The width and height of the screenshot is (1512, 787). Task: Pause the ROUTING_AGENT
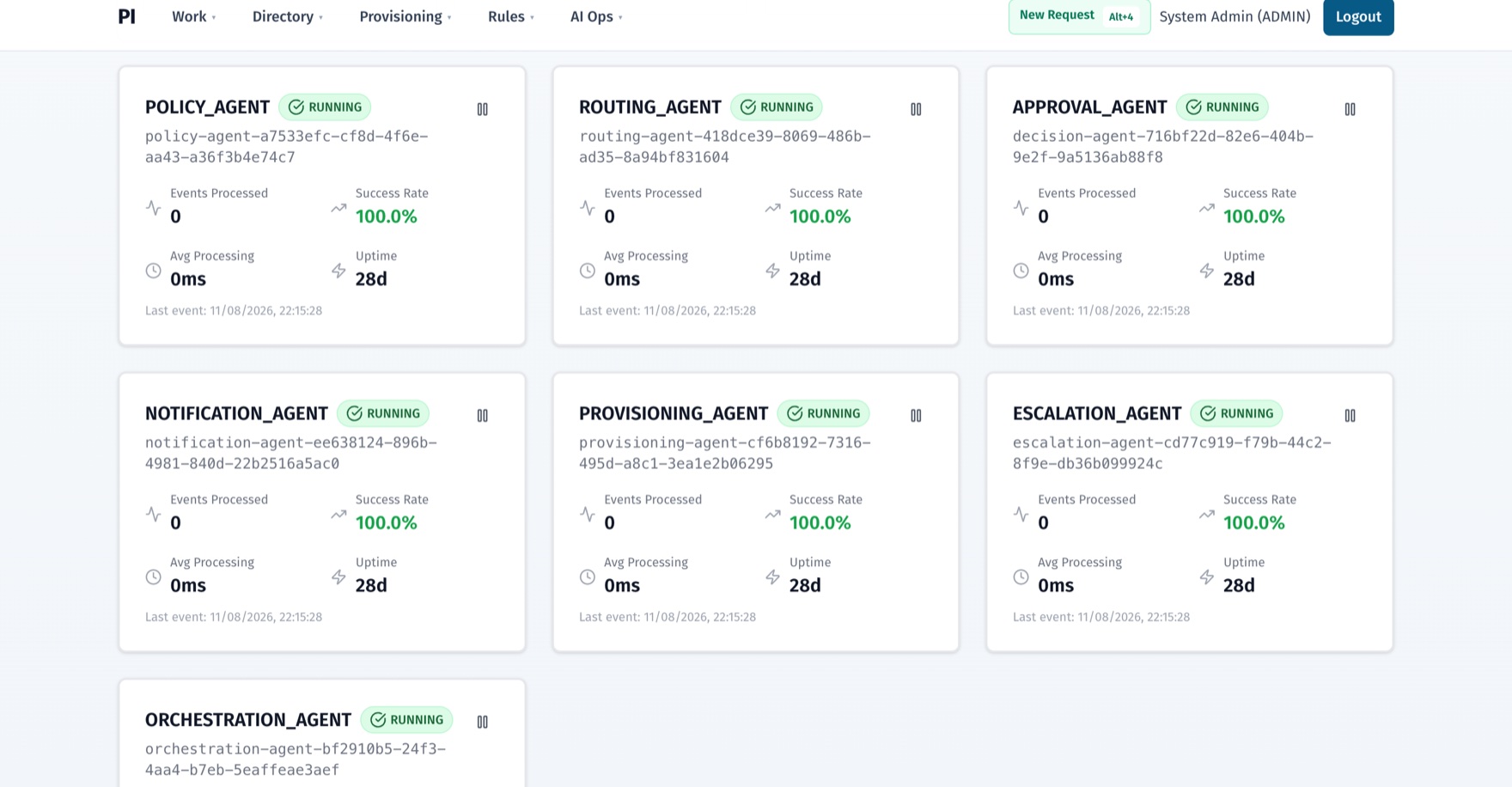[916, 109]
